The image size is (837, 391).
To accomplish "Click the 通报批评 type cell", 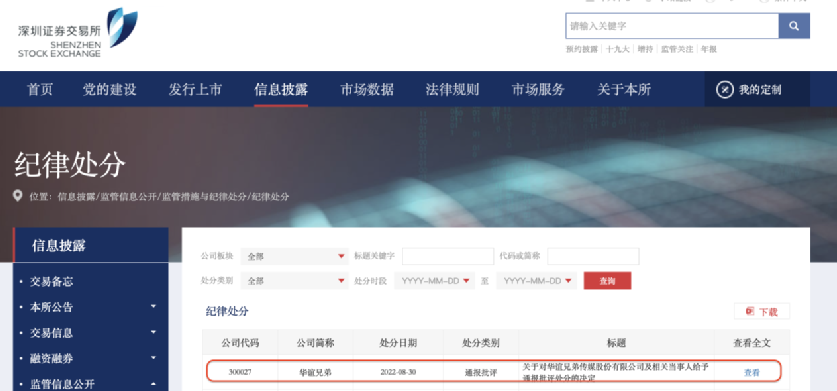I will (x=480, y=373).
